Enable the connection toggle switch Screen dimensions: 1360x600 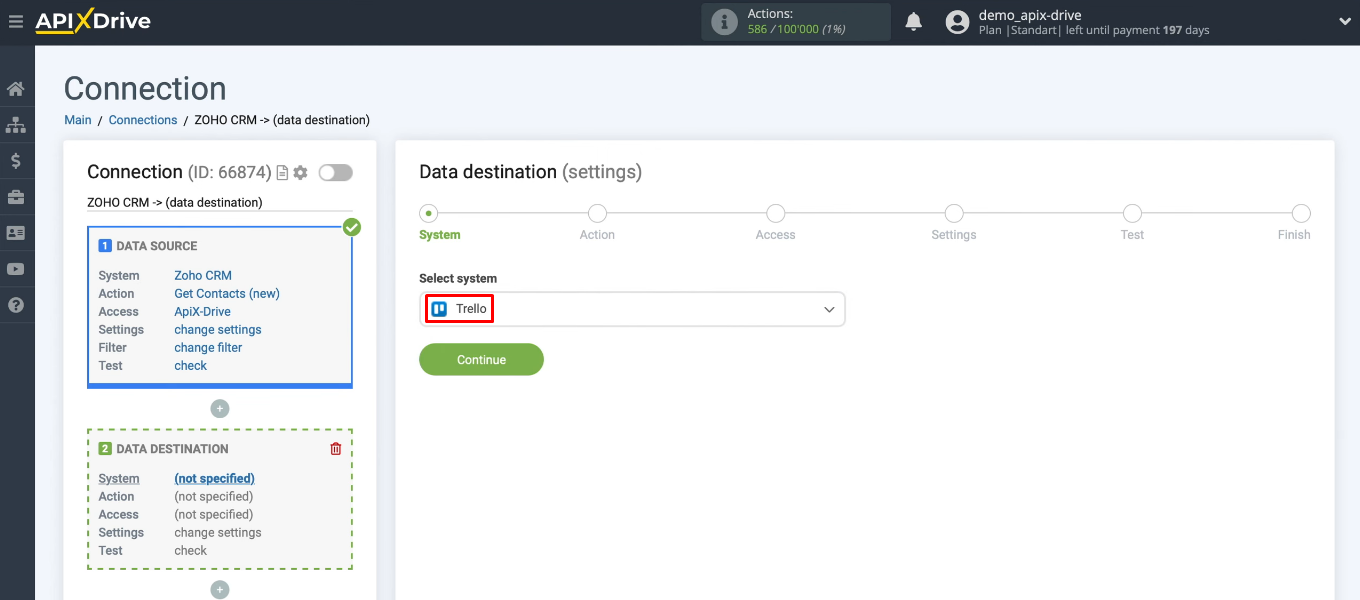(335, 172)
